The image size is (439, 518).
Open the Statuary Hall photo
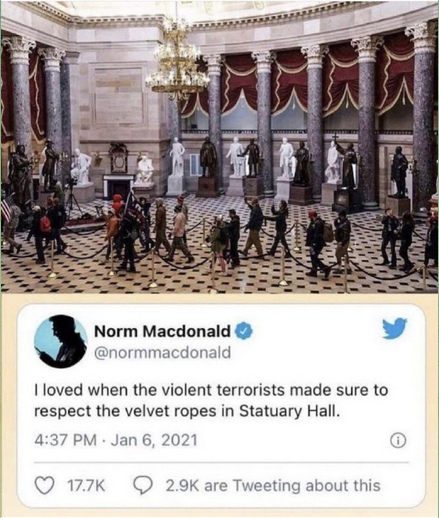(x=219, y=147)
